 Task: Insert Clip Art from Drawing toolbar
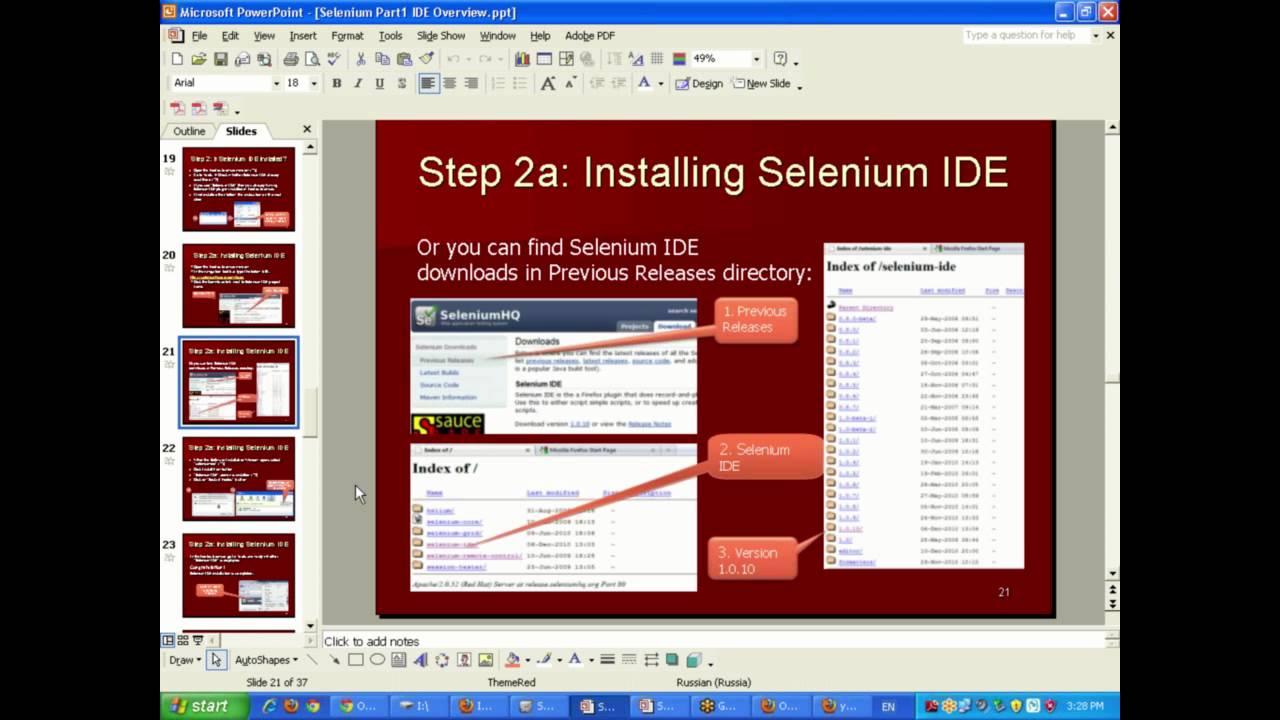[x=464, y=660]
